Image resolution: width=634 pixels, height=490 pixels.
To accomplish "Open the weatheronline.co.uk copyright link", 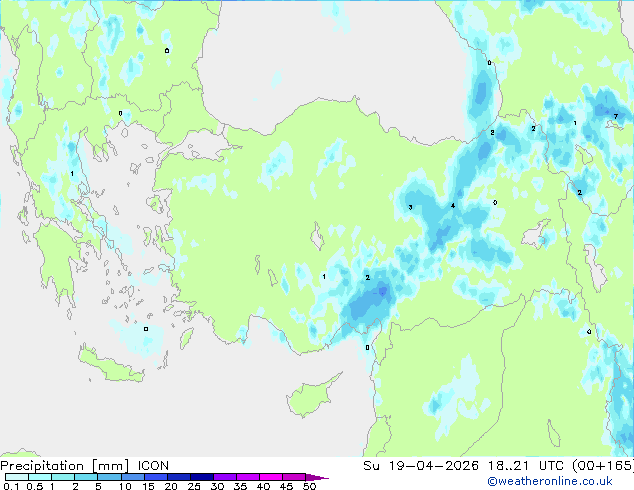I will [549, 481].
